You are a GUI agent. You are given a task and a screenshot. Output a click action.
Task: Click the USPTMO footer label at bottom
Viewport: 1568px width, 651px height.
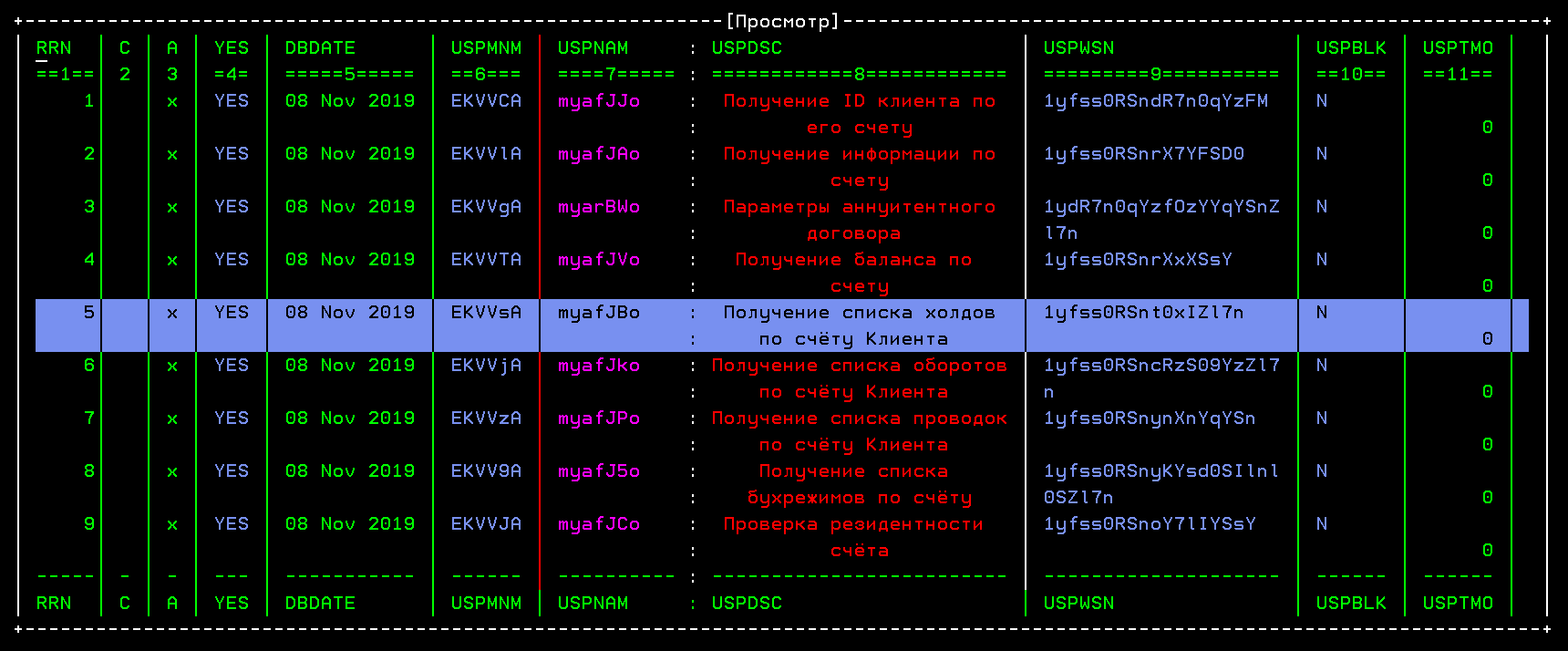1458,604
